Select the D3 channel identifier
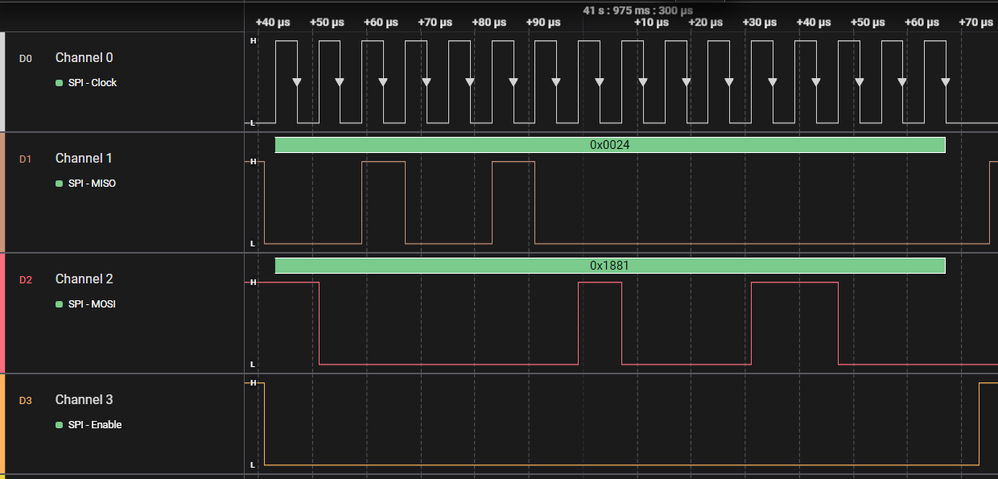 pos(25,401)
